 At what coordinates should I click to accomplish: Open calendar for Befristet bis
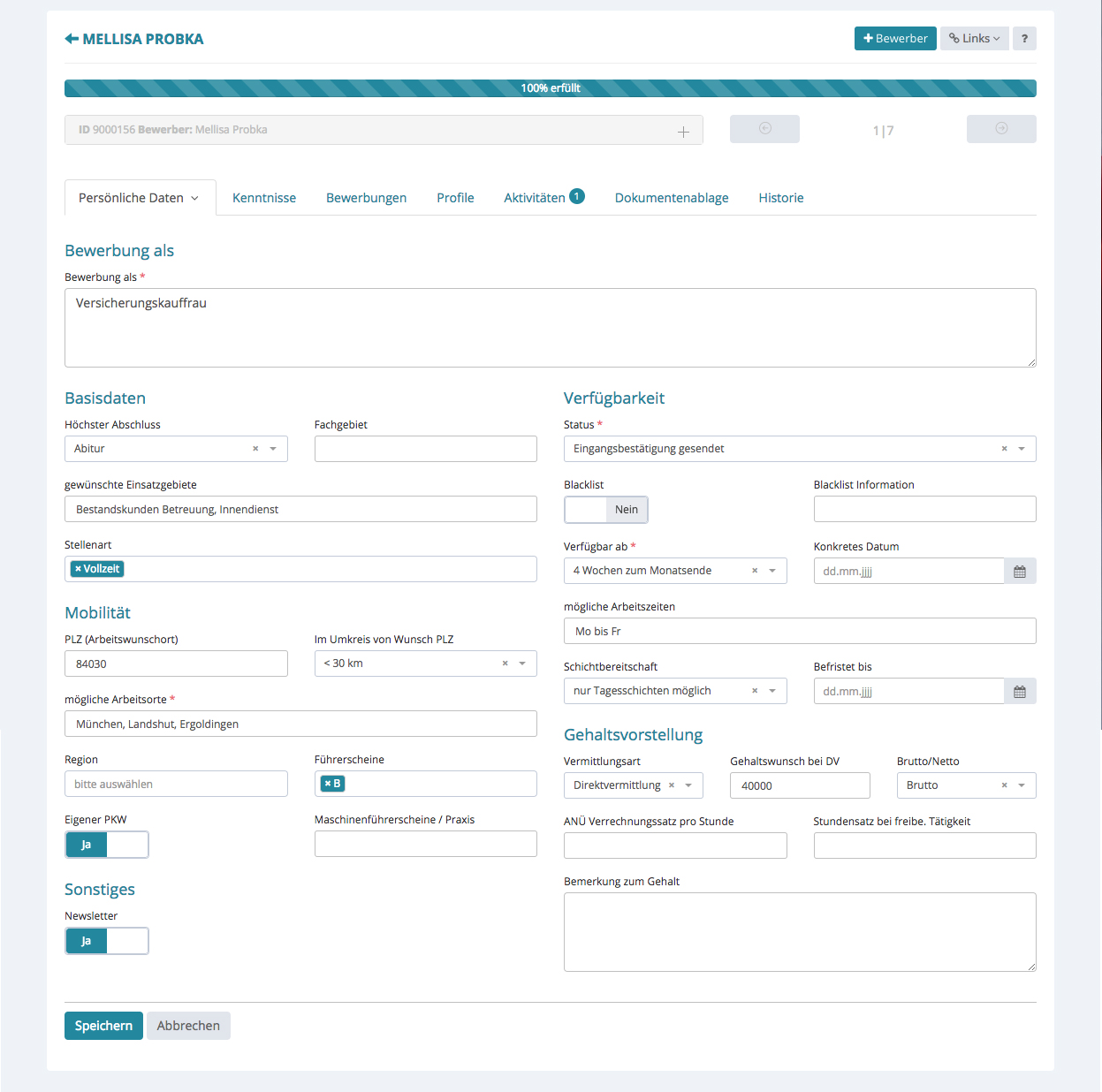tap(1020, 692)
